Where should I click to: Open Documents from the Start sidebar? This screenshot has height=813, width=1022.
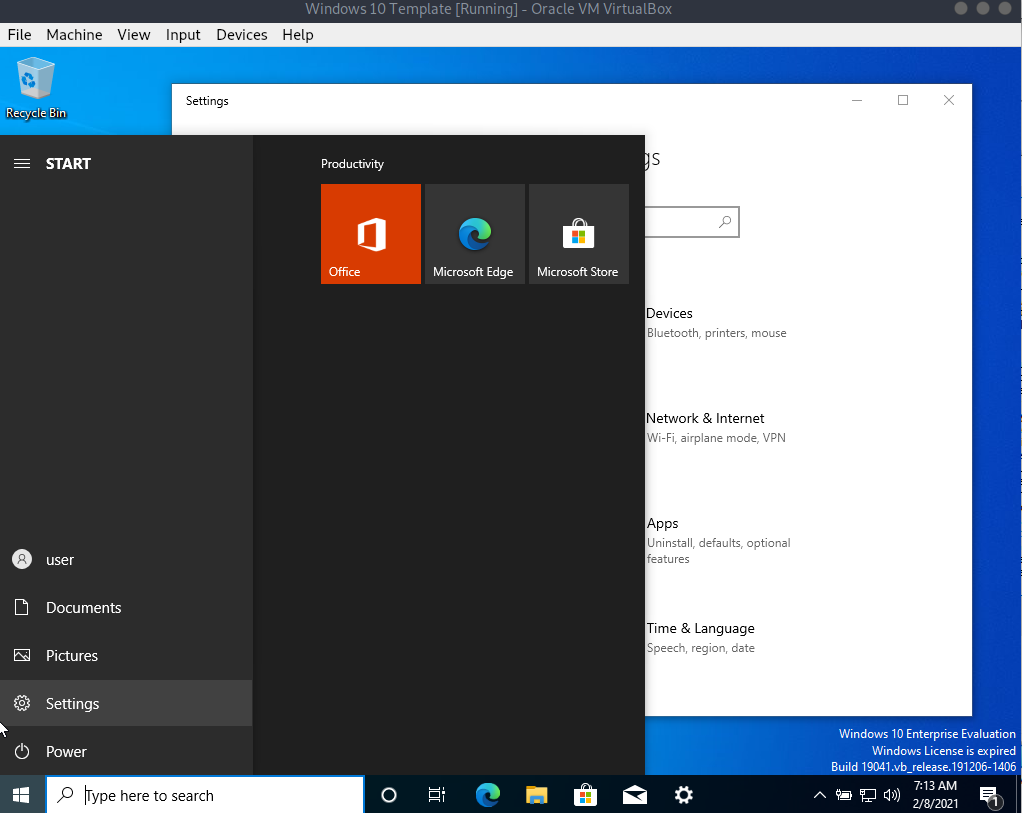pyautogui.click(x=126, y=608)
